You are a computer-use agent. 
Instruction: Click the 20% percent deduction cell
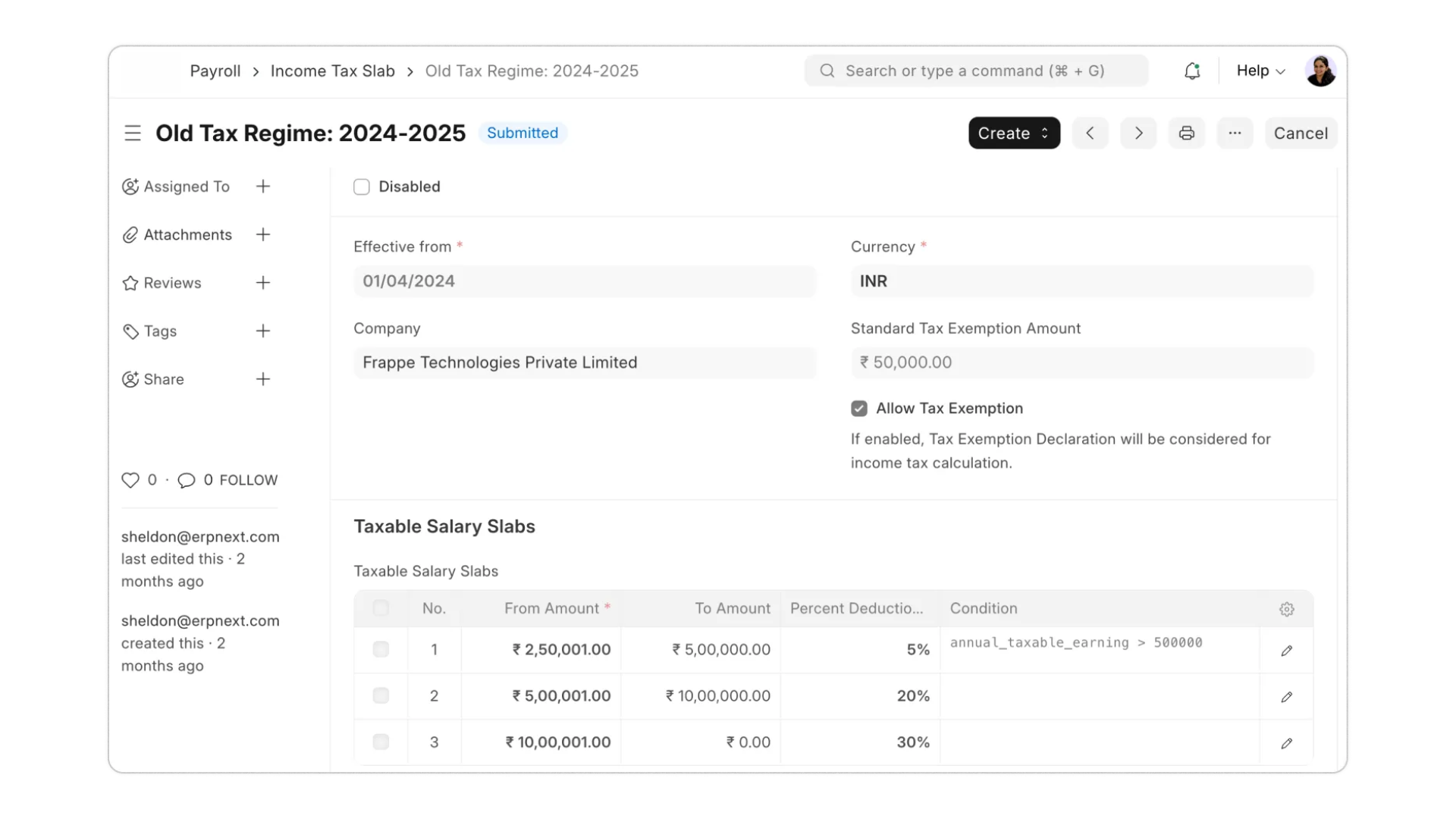coord(861,696)
